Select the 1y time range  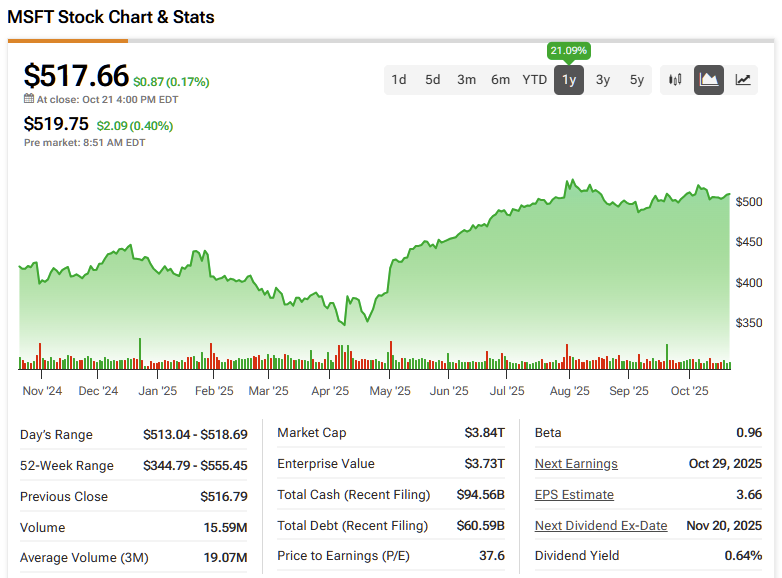coord(569,80)
